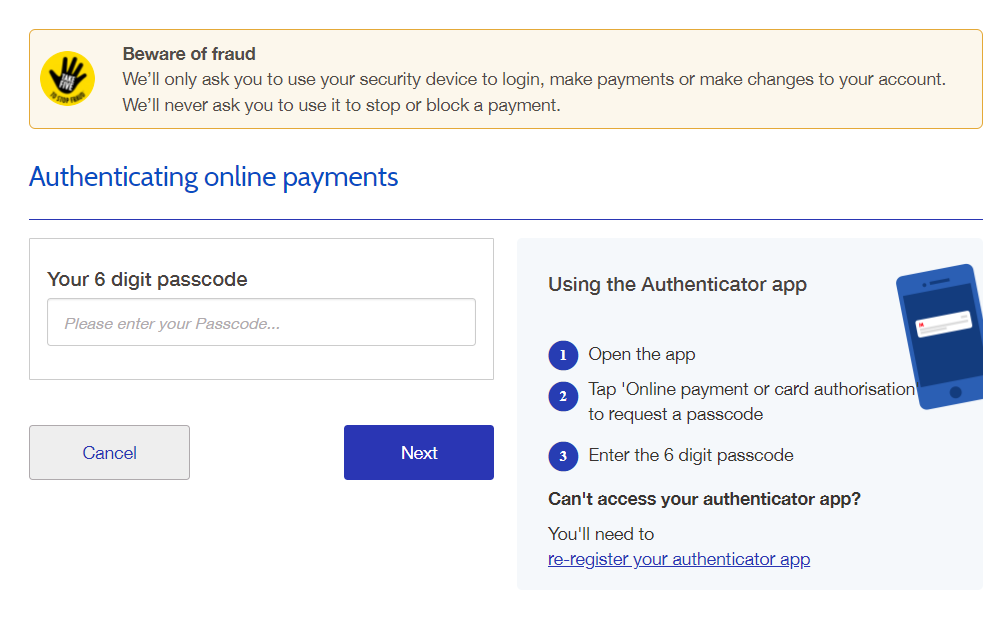Focus the 6 digit passcode input field
The height and width of the screenshot is (617, 1008).
(261, 323)
